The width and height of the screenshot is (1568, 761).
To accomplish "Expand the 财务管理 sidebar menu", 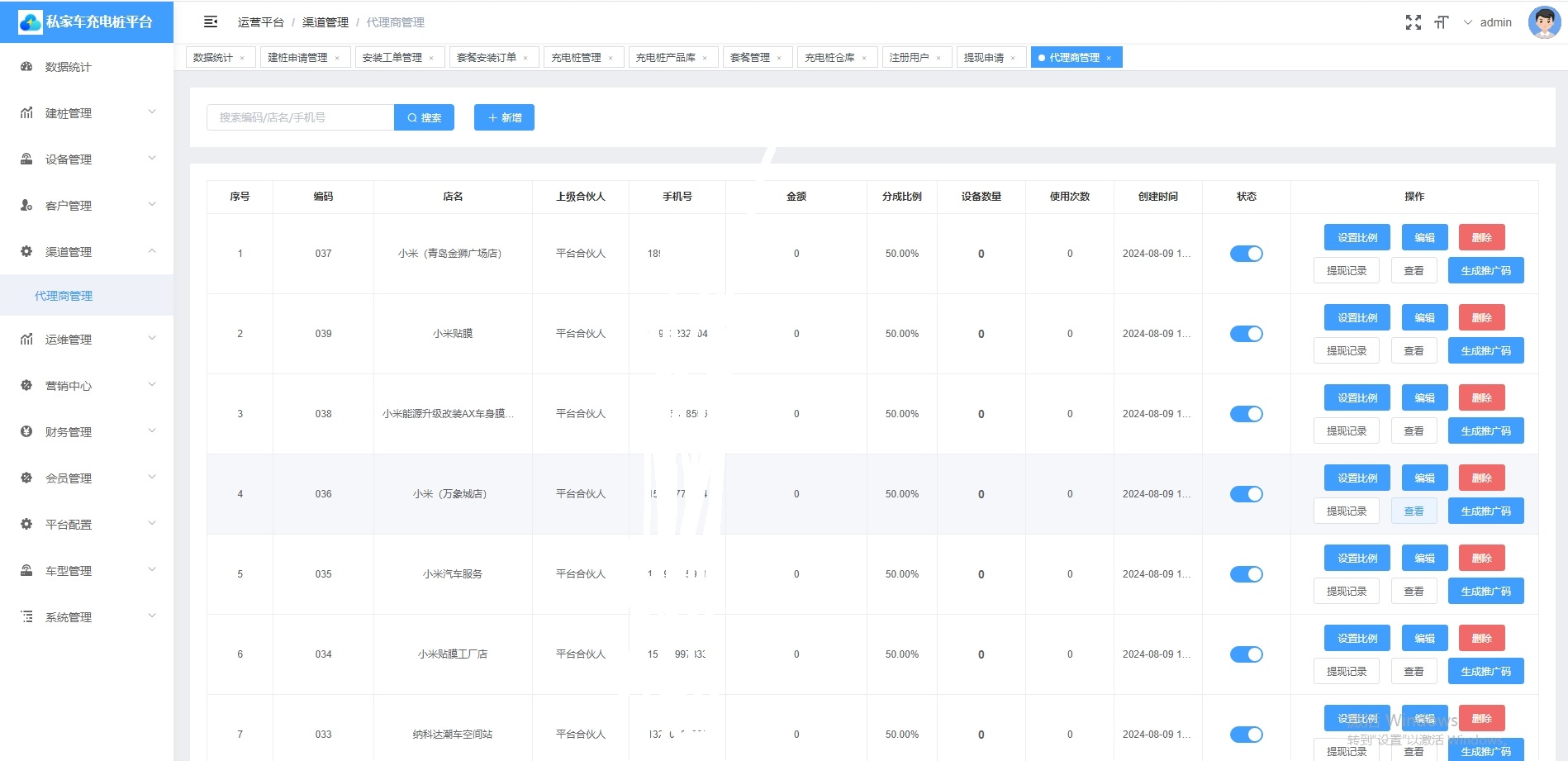I will click(152, 430).
